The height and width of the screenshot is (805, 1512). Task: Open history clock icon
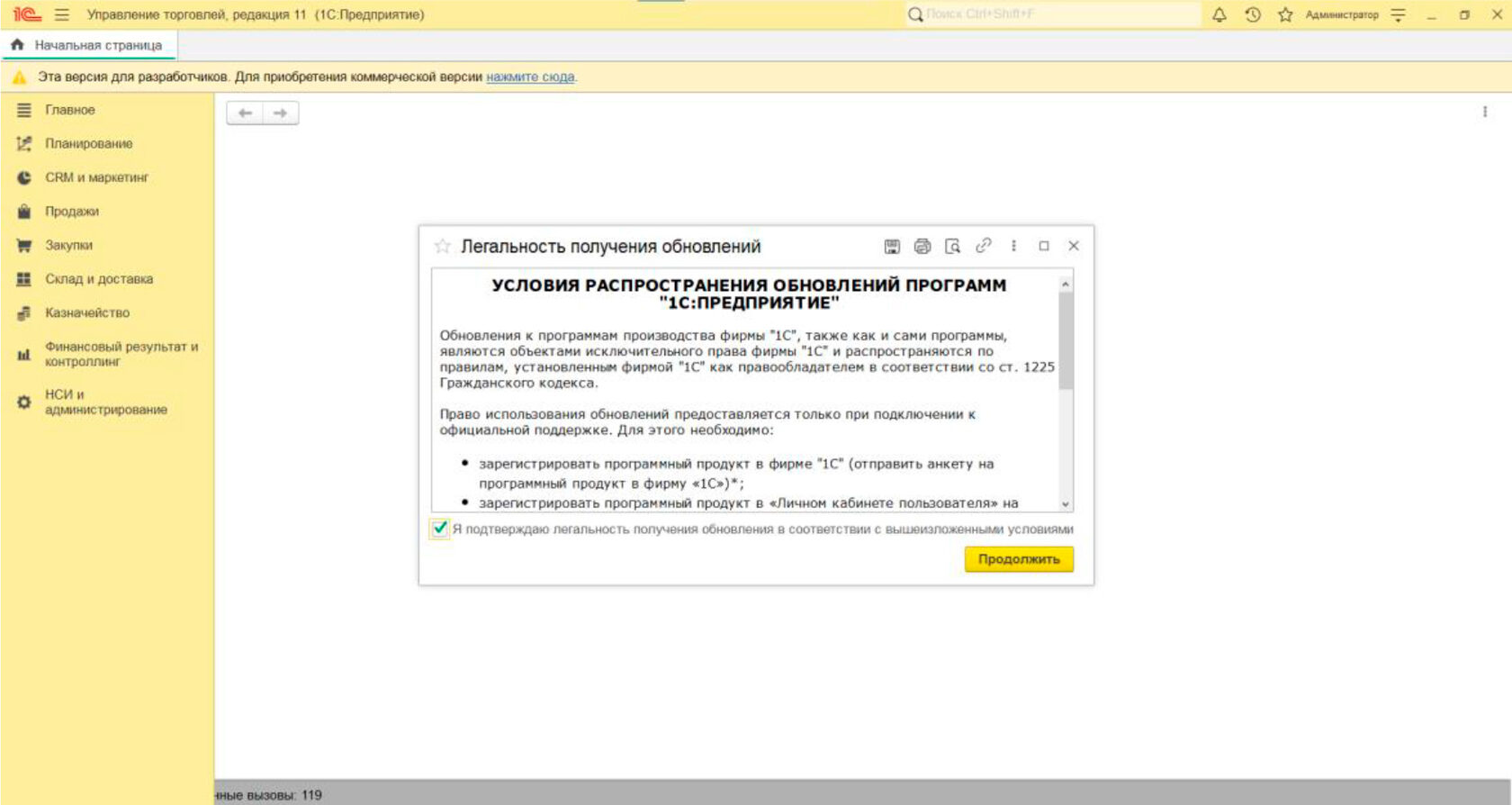(1253, 14)
